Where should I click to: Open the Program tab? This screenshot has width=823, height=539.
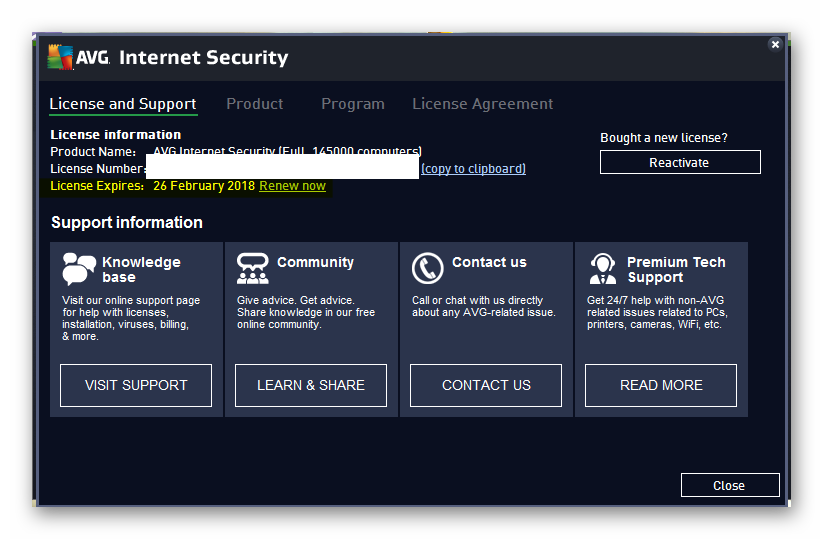[353, 104]
